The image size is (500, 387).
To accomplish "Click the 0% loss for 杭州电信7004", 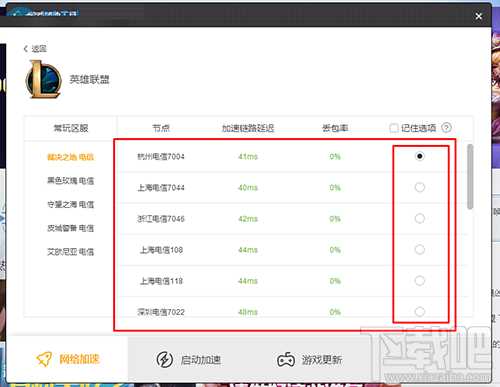I will point(335,156).
